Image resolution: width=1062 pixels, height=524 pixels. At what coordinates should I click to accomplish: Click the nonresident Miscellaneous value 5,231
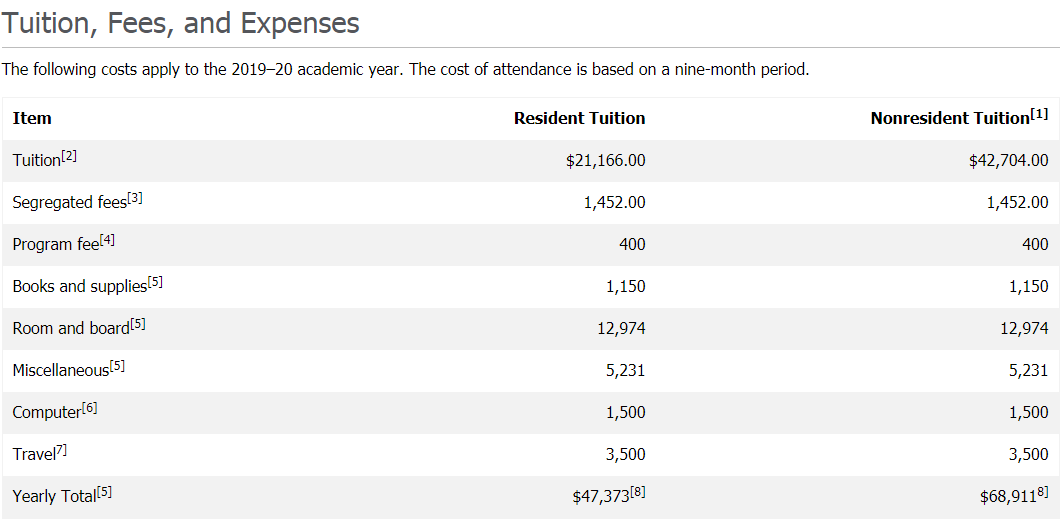(x=1029, y=370)
